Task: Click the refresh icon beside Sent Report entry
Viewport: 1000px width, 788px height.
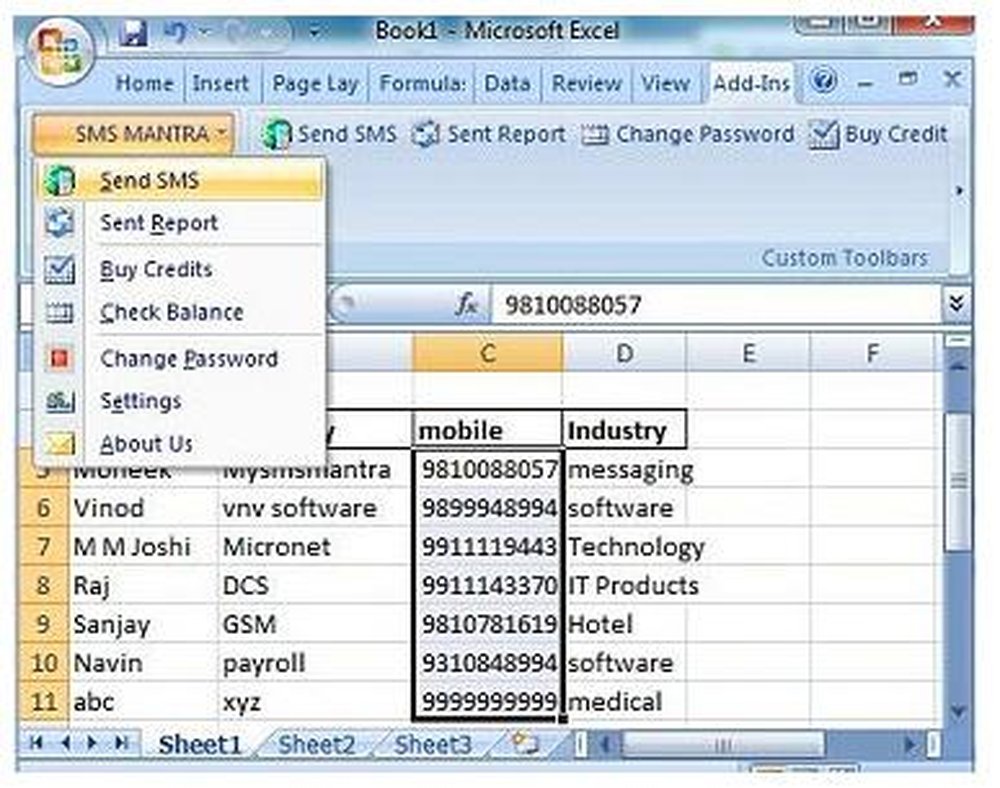Action: (59, 223)
